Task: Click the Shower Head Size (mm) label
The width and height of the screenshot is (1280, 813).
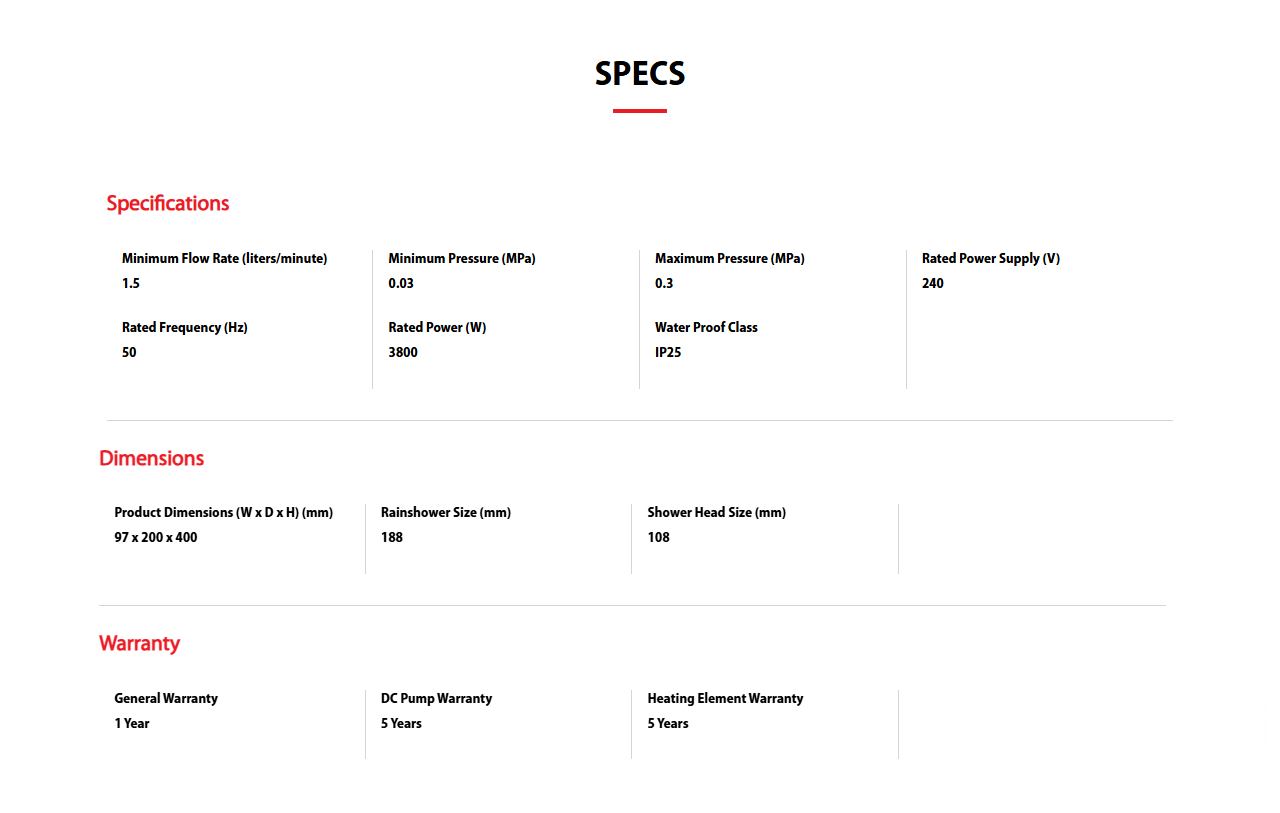Action: pyautogui.click(x=716, y=513)
